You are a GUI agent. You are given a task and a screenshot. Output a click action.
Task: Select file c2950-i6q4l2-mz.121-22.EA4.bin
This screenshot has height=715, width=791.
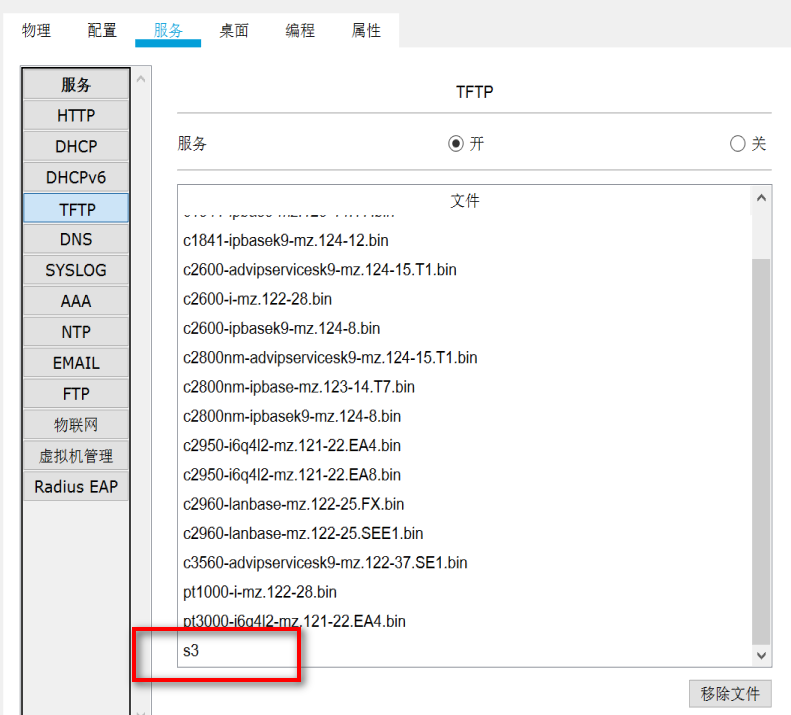(292, 446)
